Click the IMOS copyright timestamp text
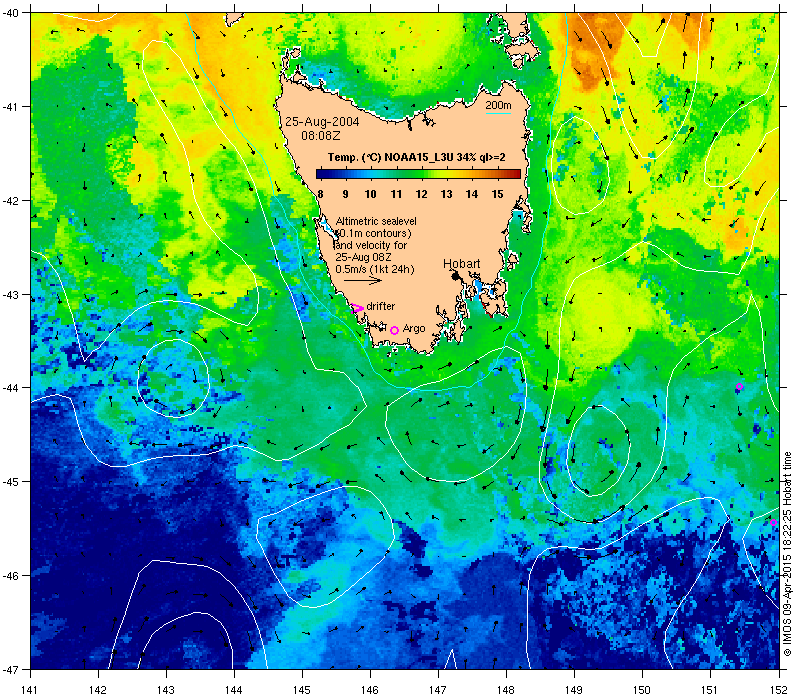800x700 pixels. [788, 555]
